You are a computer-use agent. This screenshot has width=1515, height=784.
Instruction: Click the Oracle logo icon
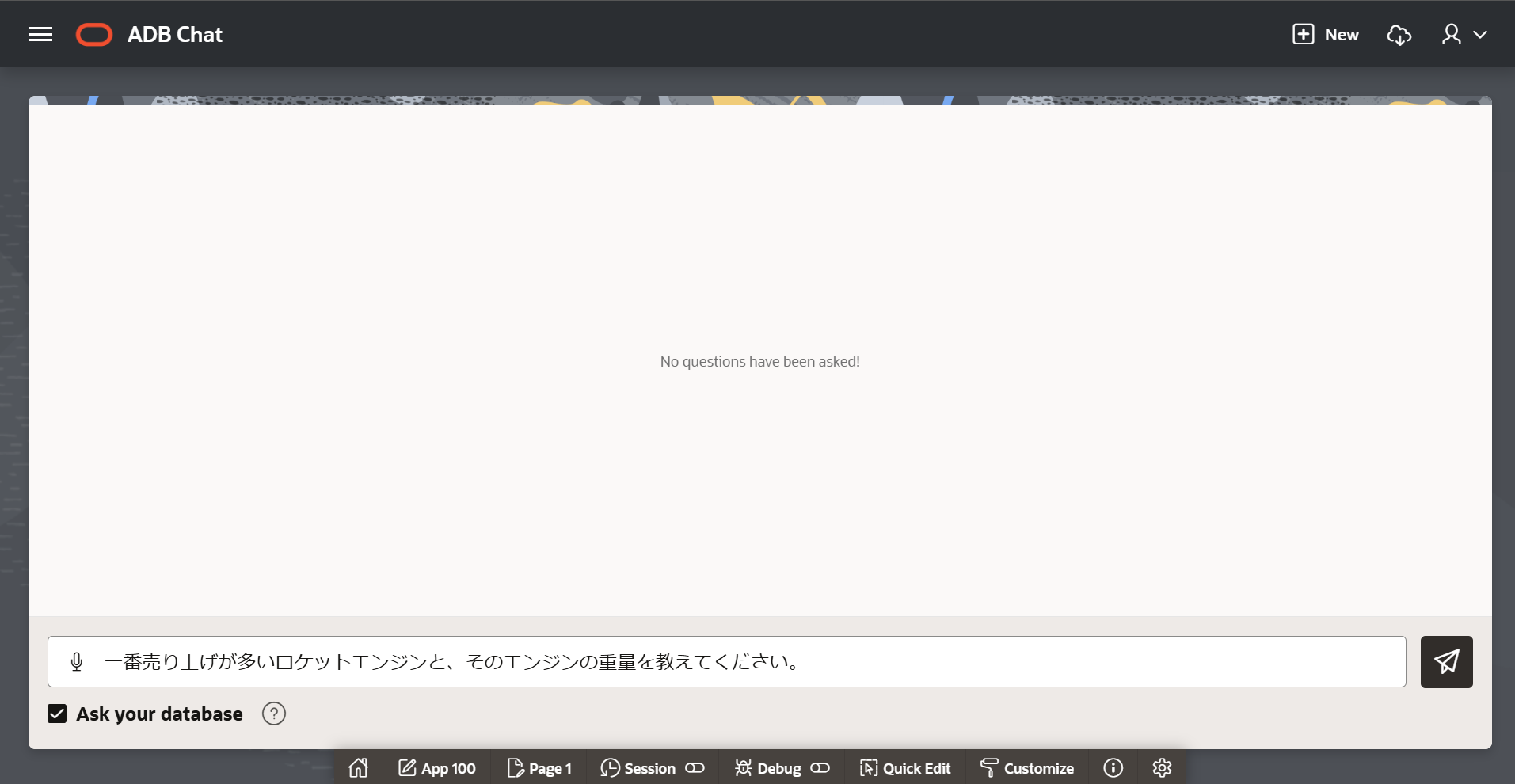[94, 35]
